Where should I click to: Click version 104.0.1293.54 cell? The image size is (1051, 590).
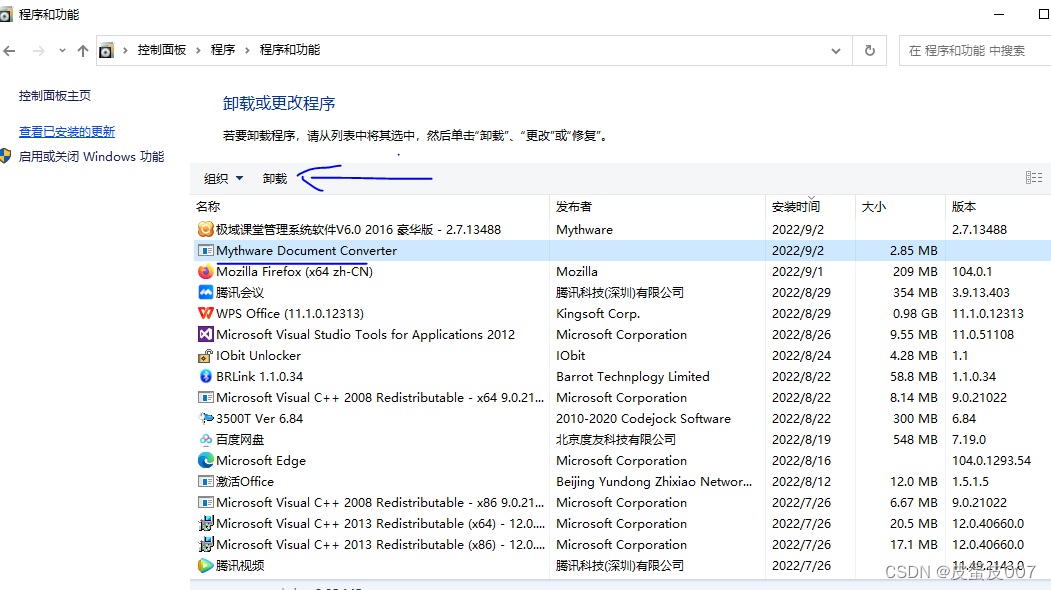click(991, 461)
